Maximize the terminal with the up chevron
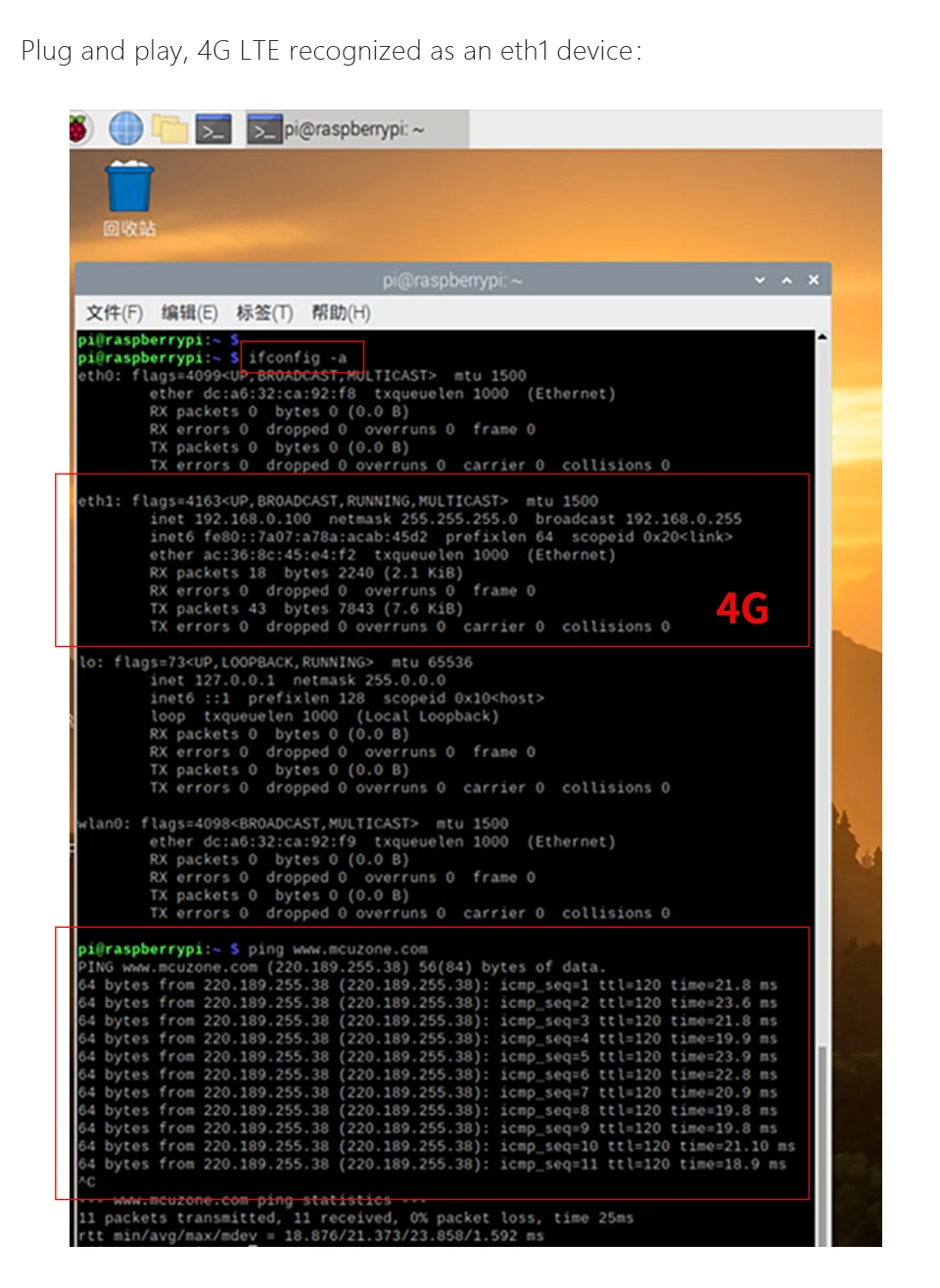Screen dimensions: 940x1288 click(x=786, y=281)
